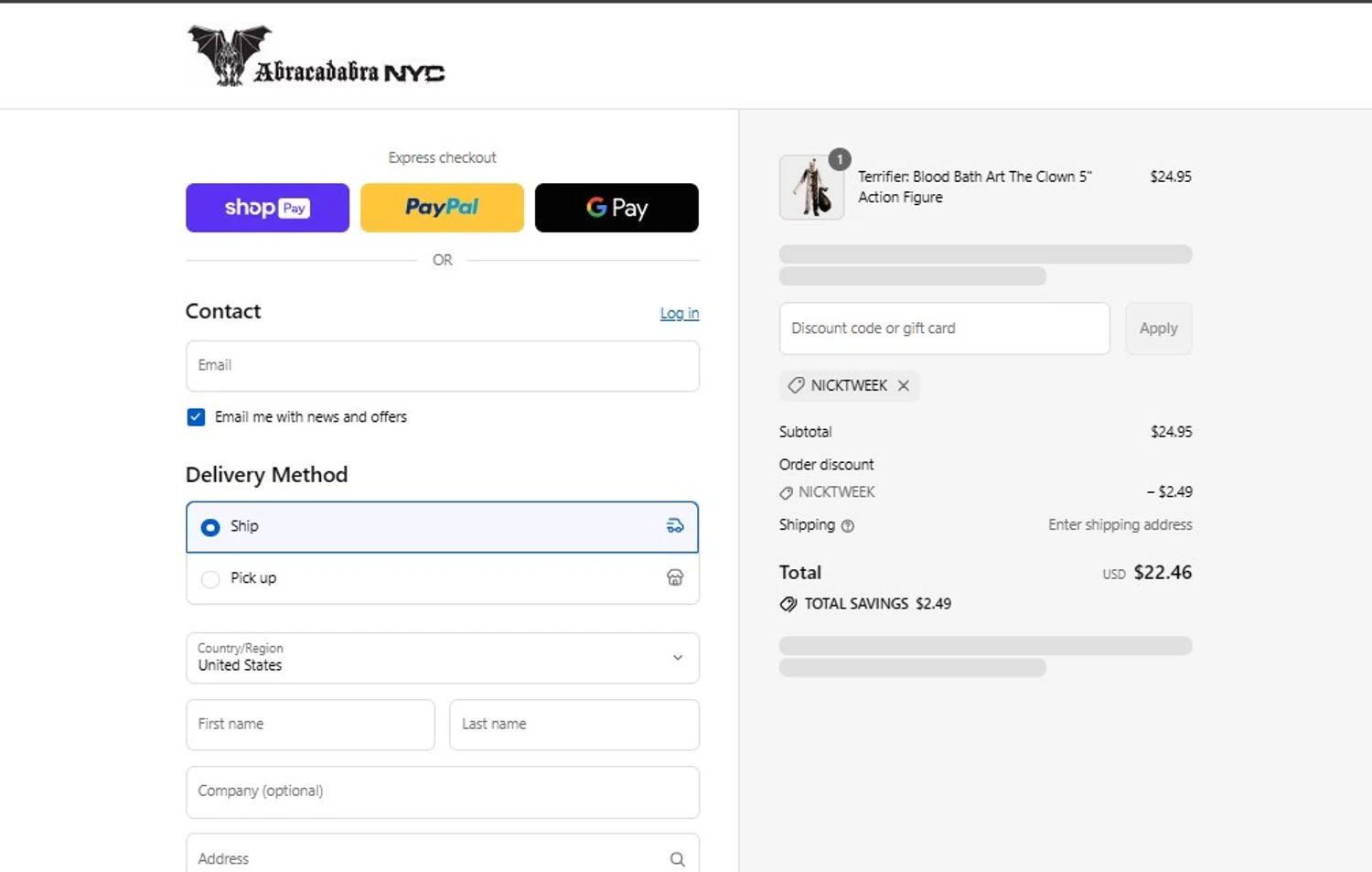Screen dimensions: 1372x872
Task: Click the tag icon on NICKTWEEK chip
Action: point(796,385)
